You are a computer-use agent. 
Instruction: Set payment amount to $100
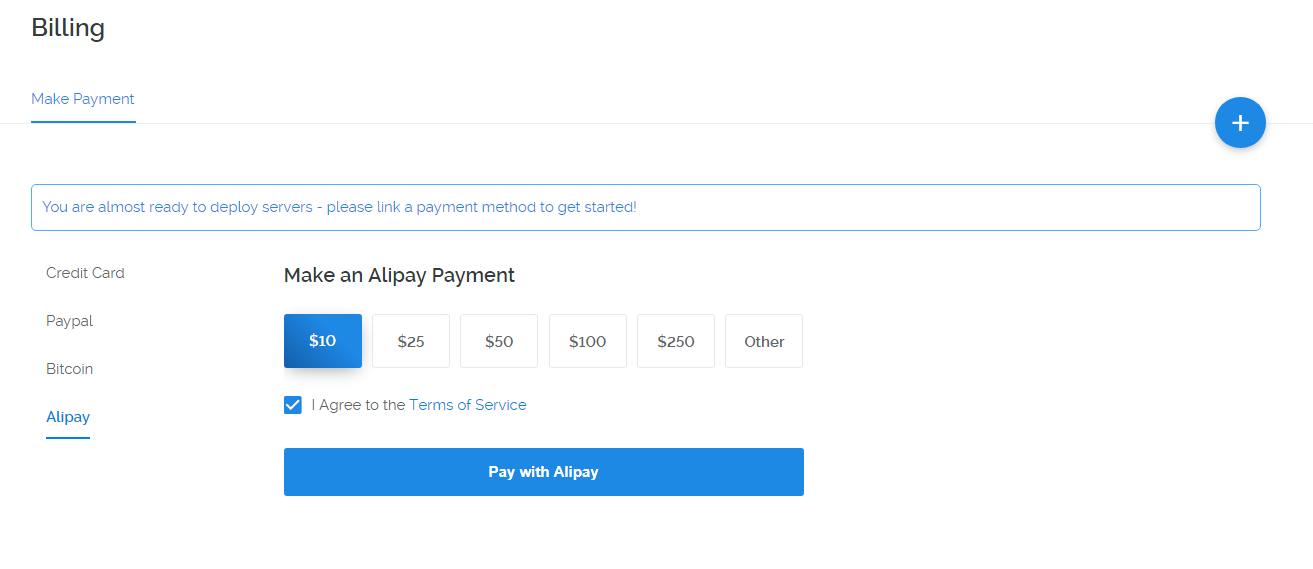[x=587, y=341]
